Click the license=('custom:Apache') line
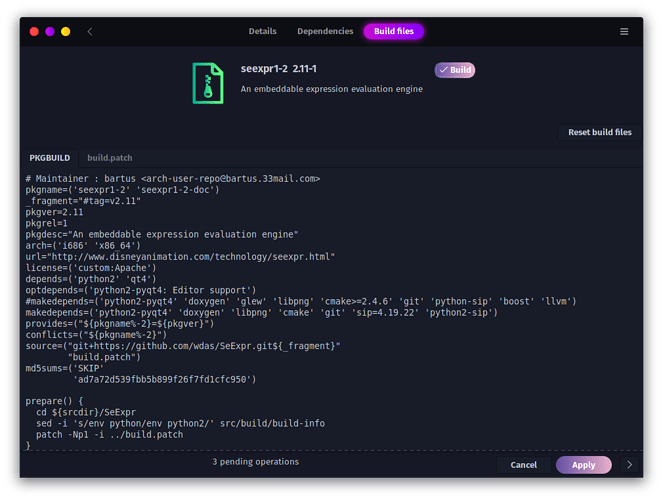 [91, 268]
